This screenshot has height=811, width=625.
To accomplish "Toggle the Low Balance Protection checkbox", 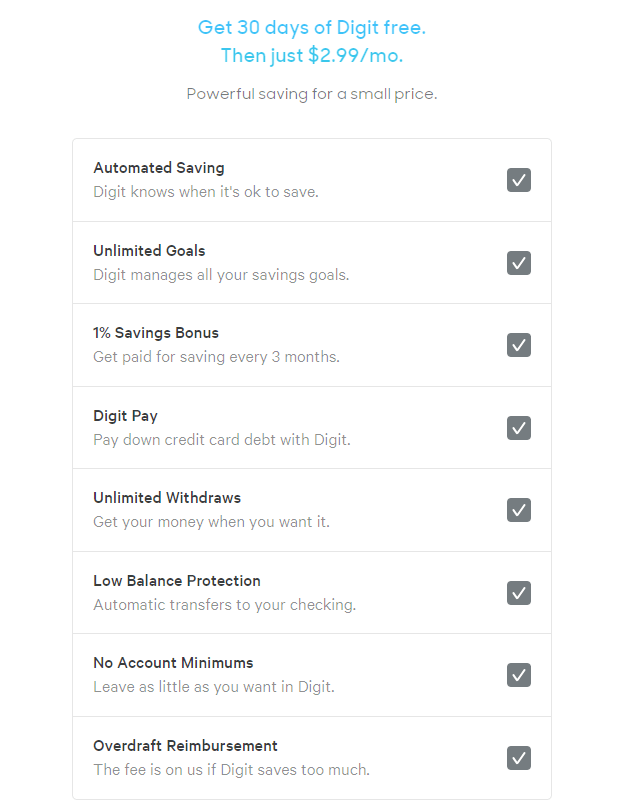I will click(518, 593).
